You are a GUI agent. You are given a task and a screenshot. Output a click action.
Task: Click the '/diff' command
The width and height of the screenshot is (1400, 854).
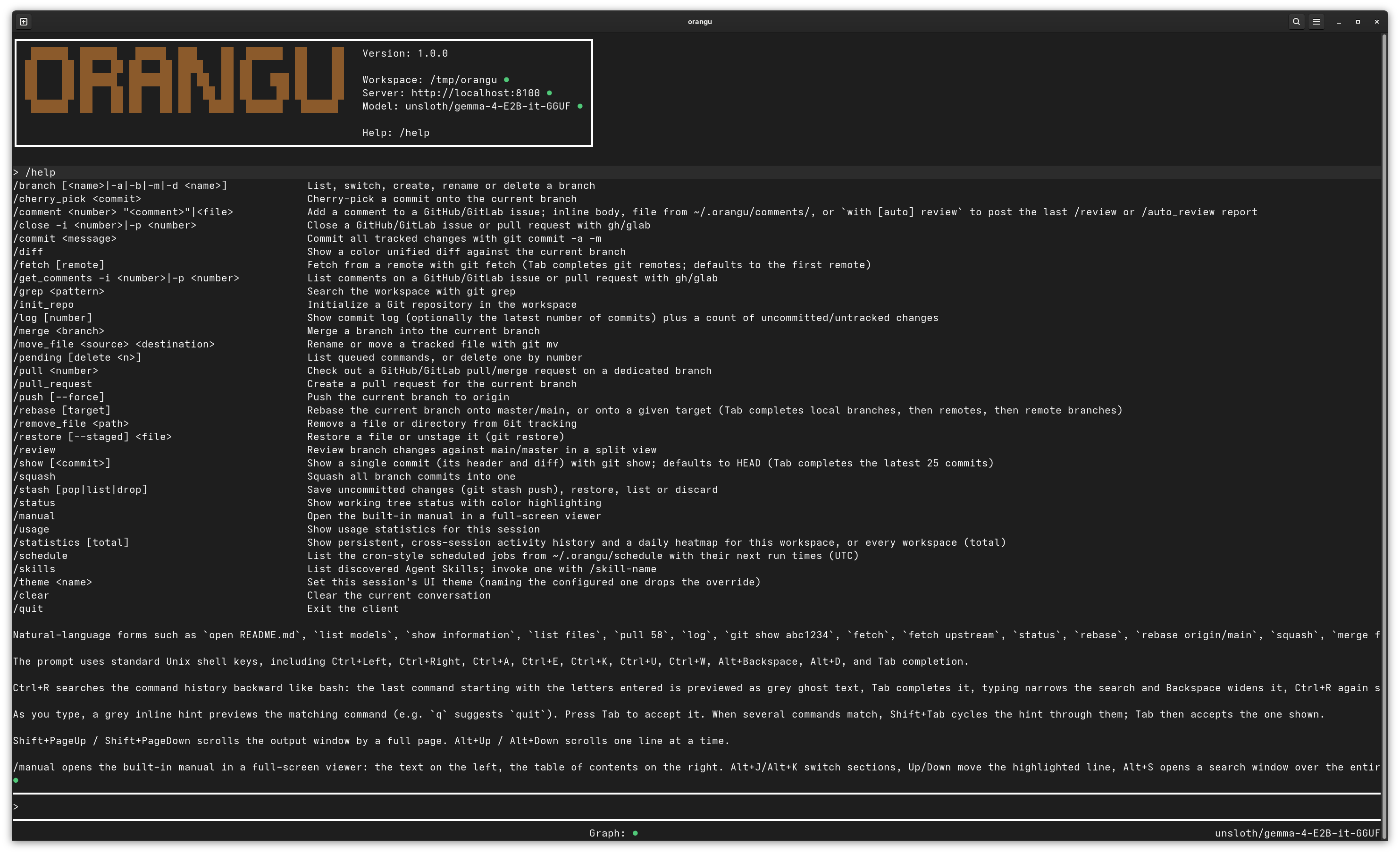(28, 251)
